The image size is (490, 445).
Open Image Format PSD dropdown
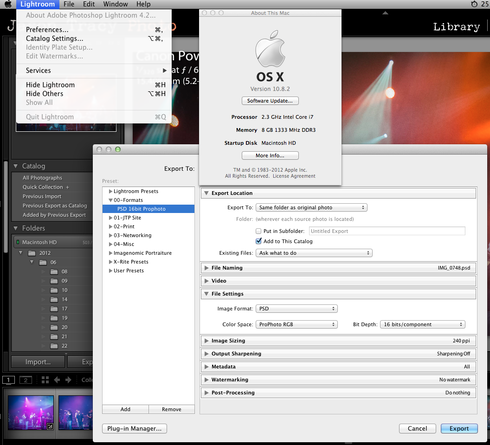[x=297, y=309]
